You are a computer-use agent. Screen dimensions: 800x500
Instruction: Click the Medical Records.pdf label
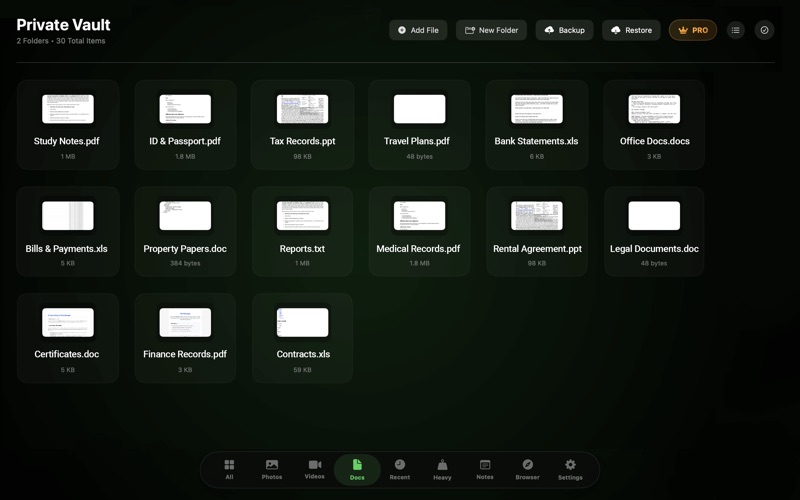418,248
